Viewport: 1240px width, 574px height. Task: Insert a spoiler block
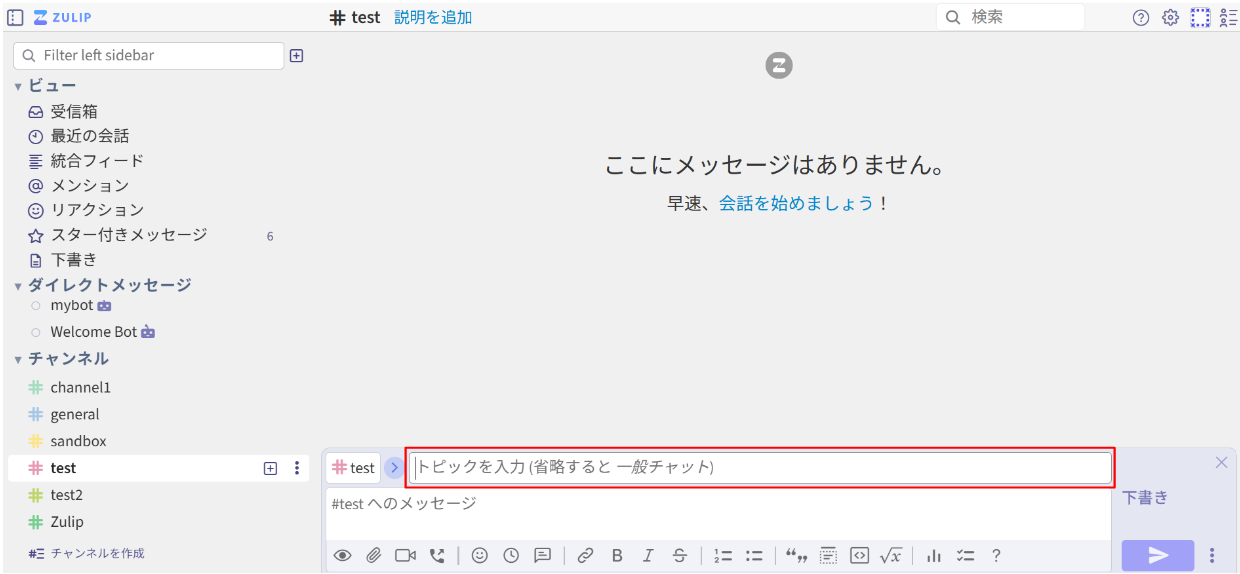coord(828,556)
